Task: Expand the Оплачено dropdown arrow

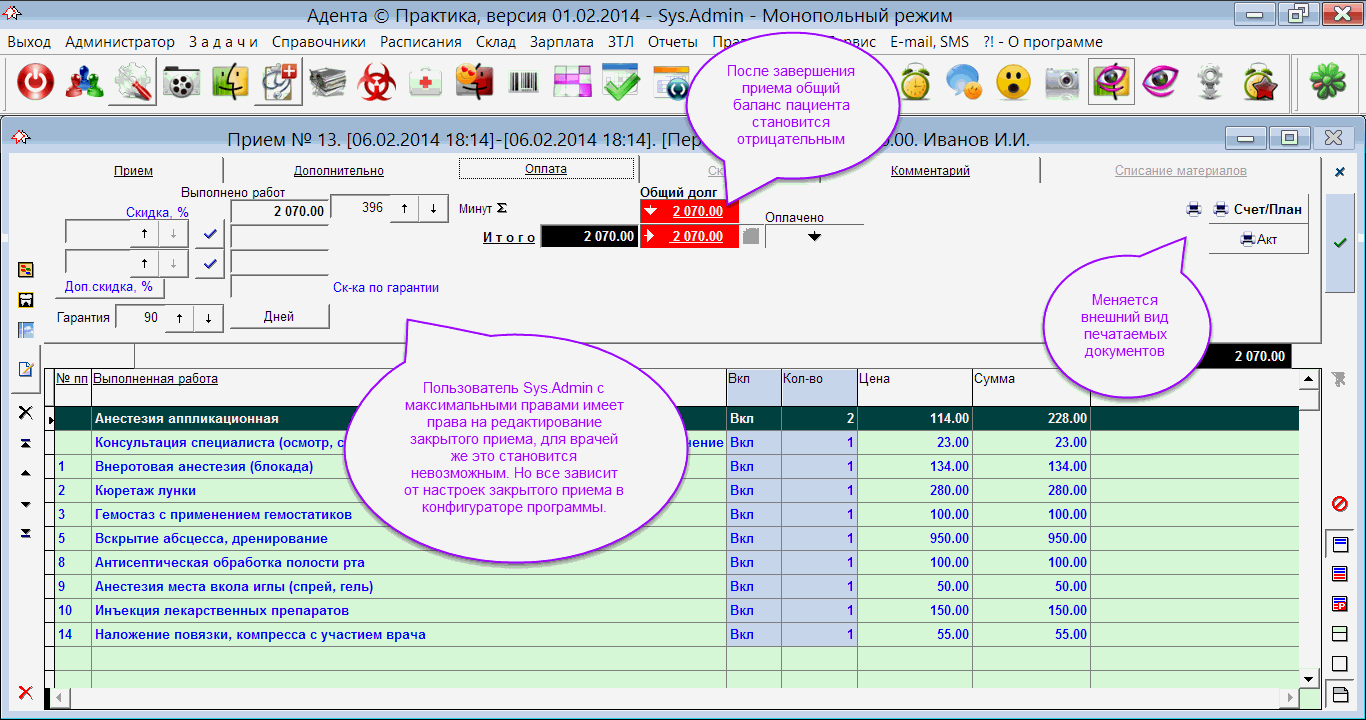Action: pos(814,237)
